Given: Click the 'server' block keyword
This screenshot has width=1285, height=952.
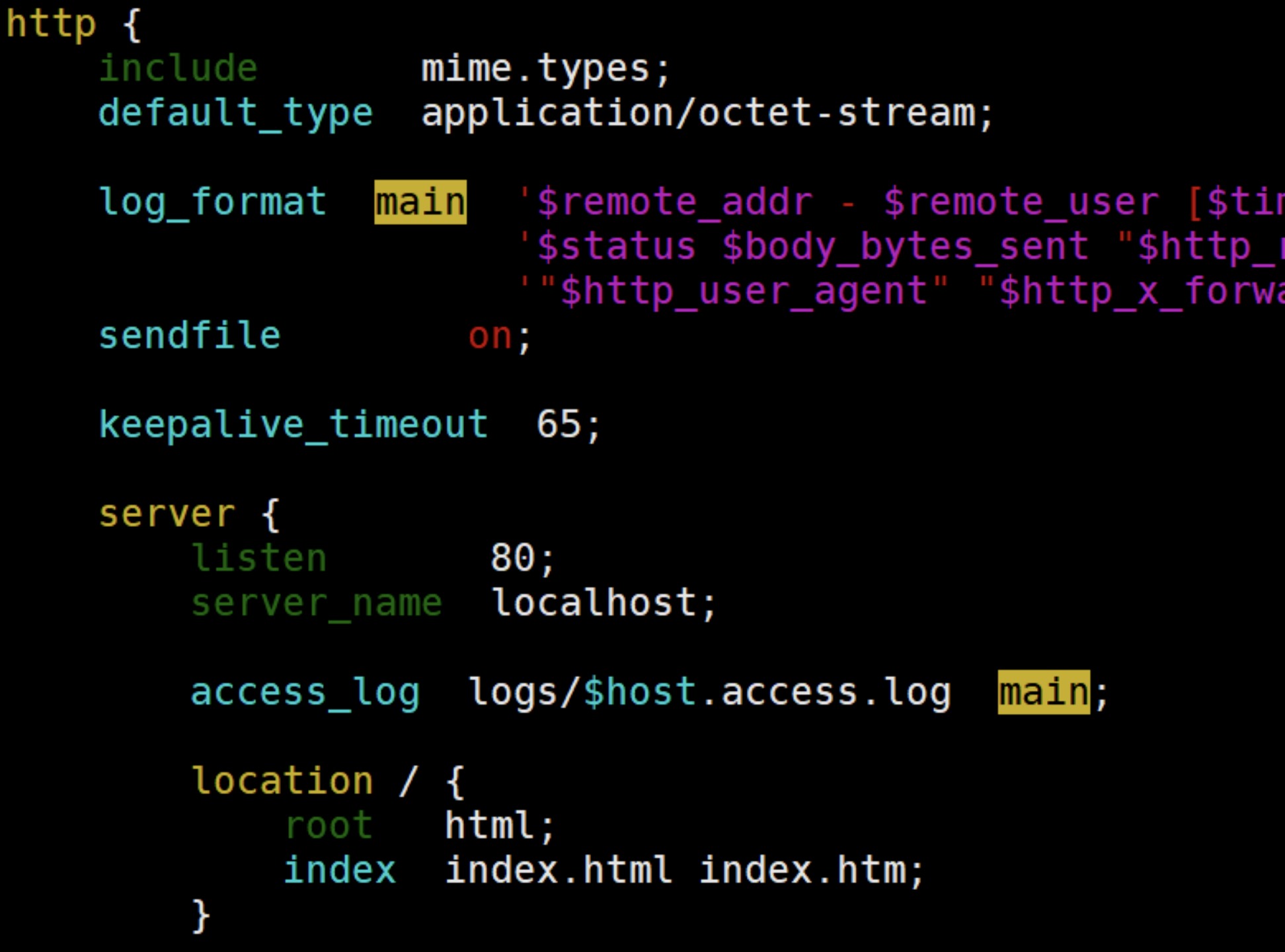Looking at the screenshot, I should click(x=167, y=515).
